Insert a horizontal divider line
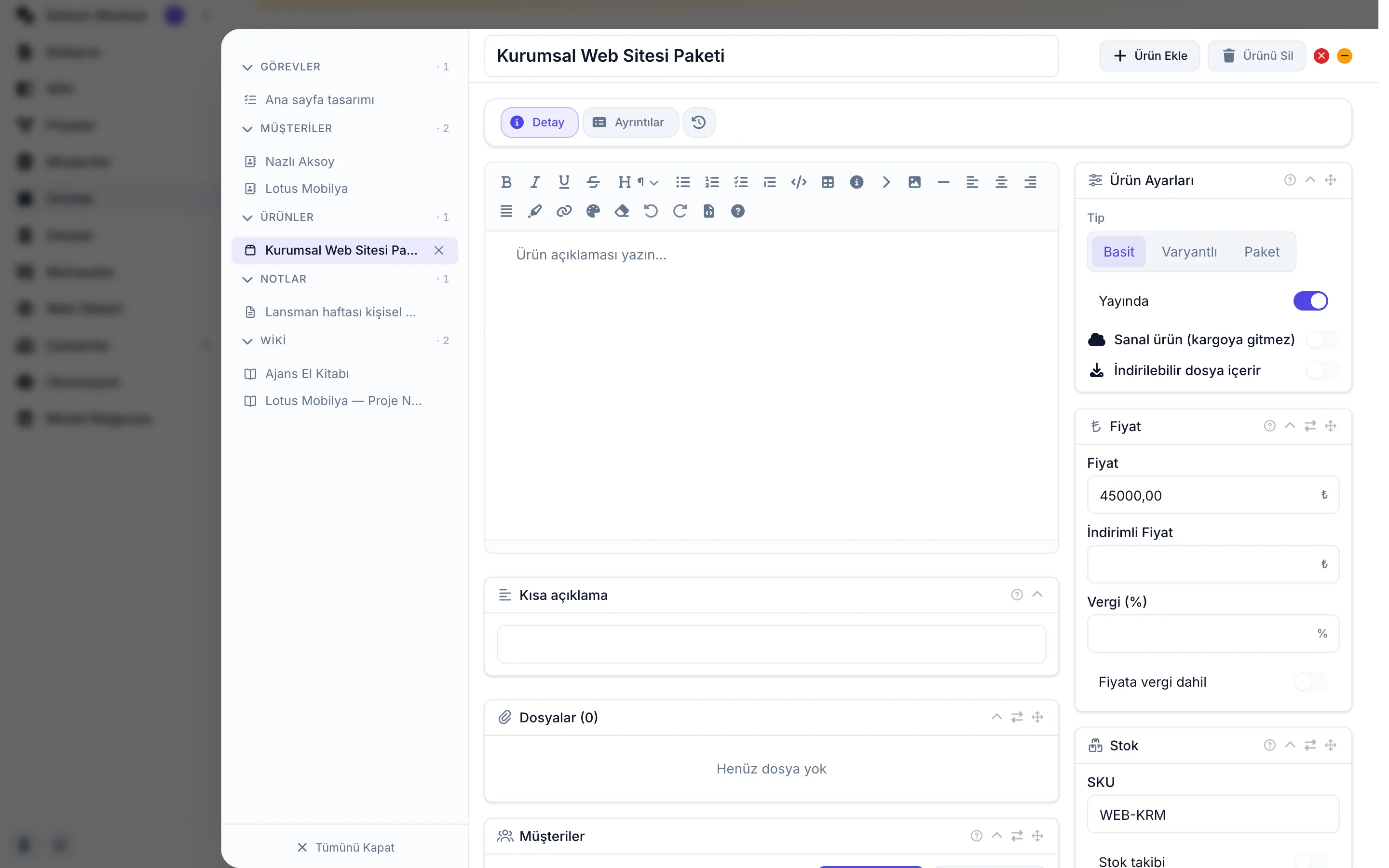Screen dimensions: 1389x868 click(943, 182)
